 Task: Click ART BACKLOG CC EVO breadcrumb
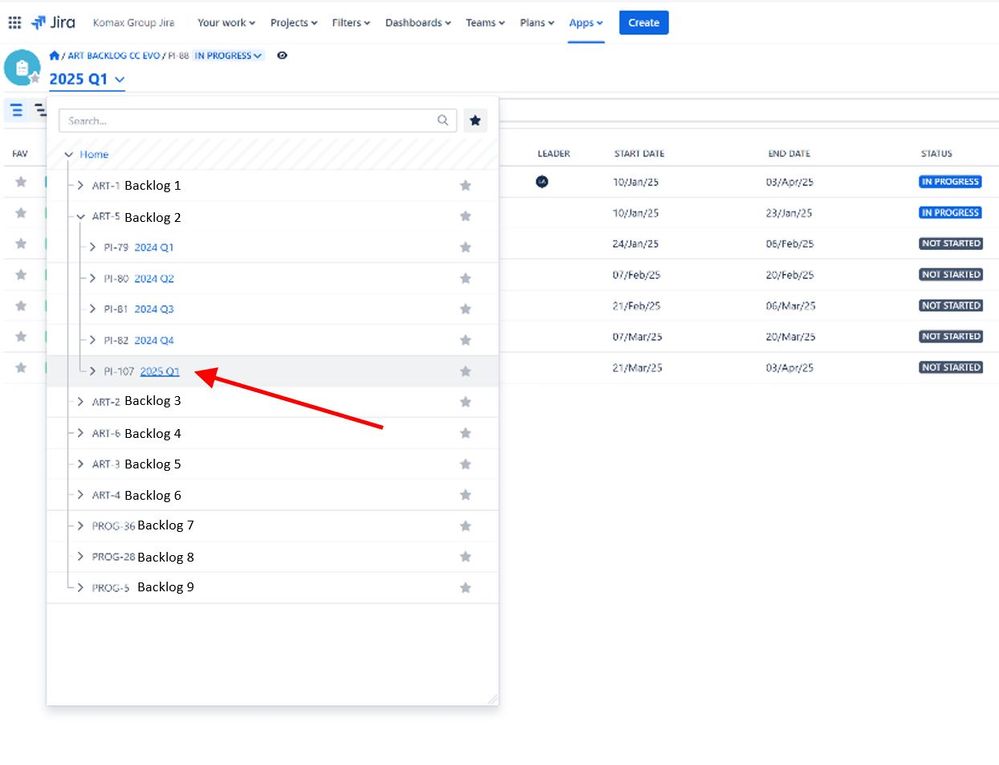click(x=114, y=55)
